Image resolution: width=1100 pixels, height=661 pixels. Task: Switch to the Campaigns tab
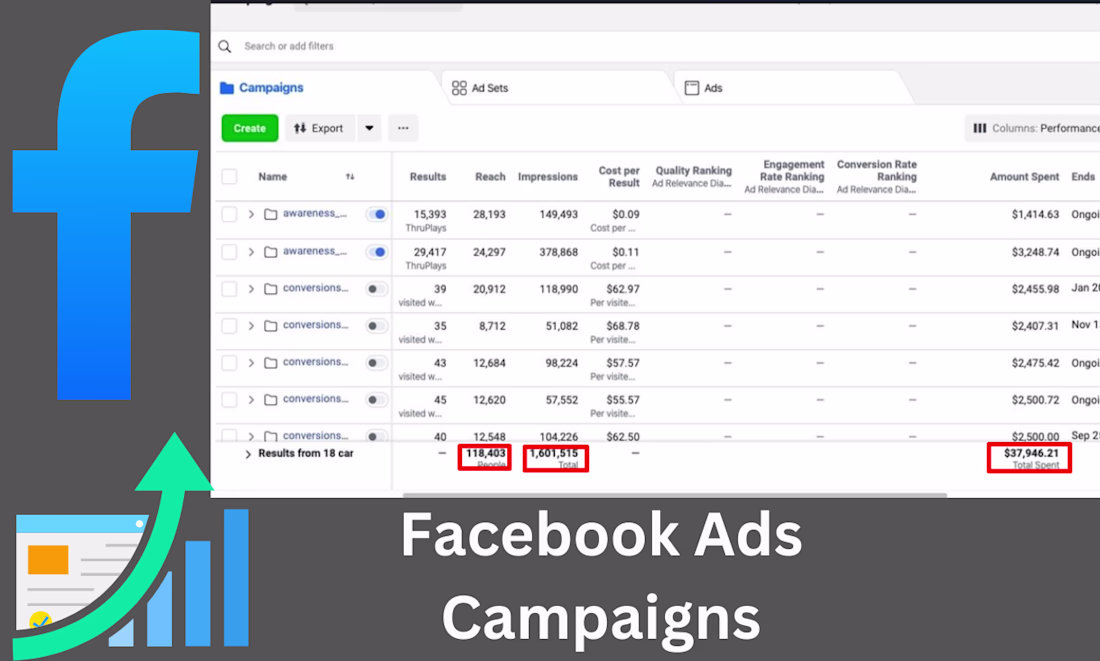pos(271,88)
